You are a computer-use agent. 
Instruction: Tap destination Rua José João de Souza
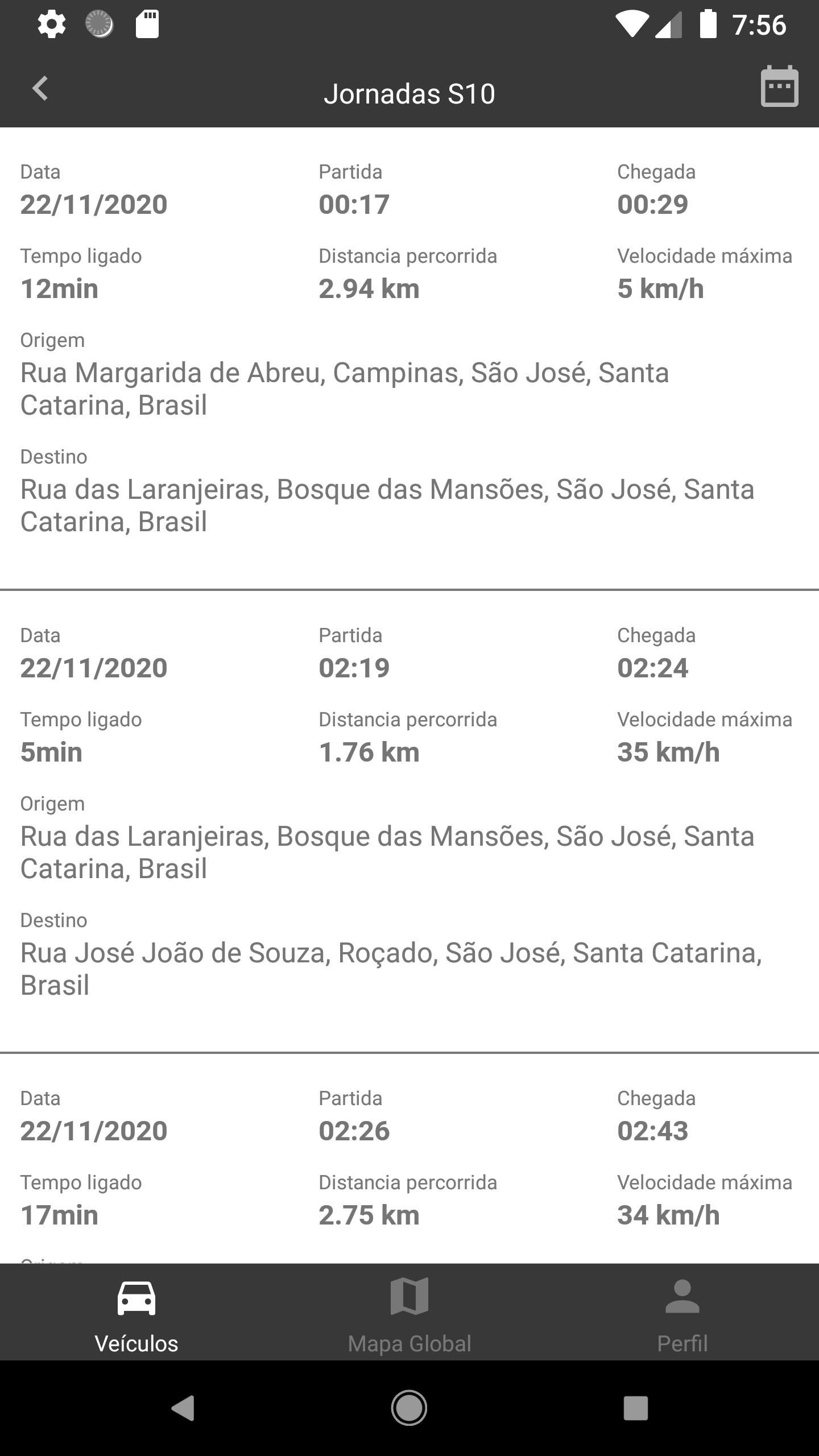[391, 969]
